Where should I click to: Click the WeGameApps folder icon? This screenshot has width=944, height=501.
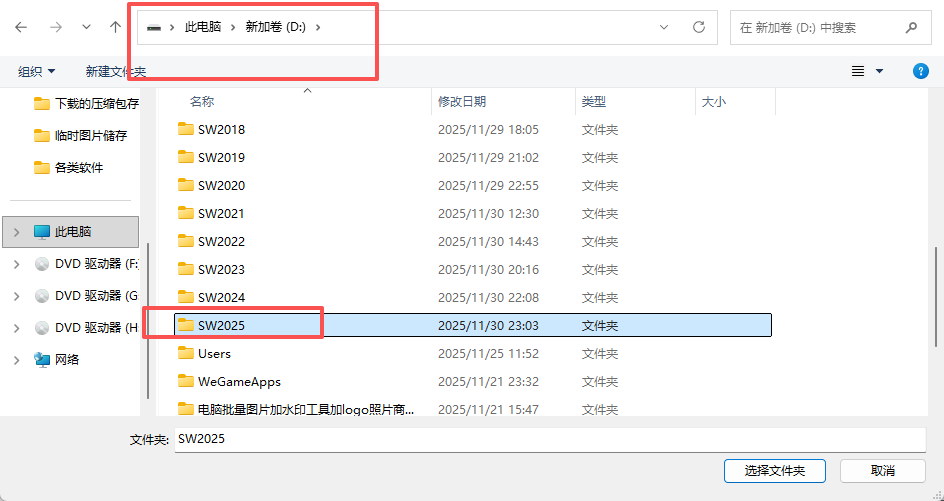pos(186,381)
